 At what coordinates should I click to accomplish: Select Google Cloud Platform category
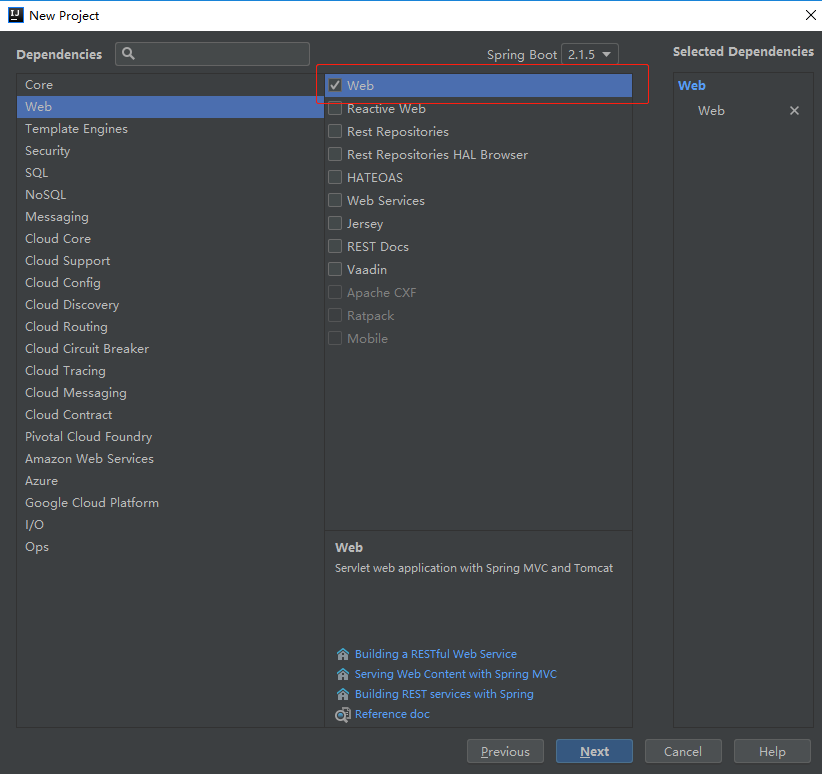(x=170, y=503)
